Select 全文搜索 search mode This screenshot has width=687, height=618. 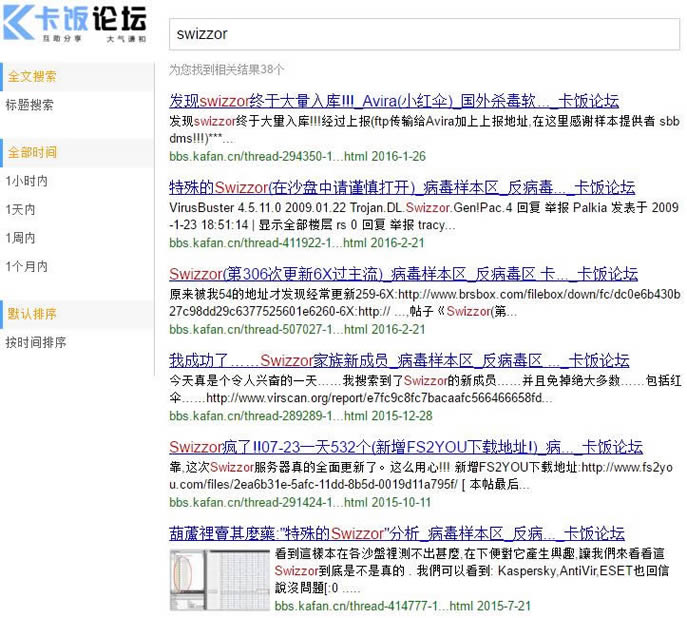click(32, 76)
